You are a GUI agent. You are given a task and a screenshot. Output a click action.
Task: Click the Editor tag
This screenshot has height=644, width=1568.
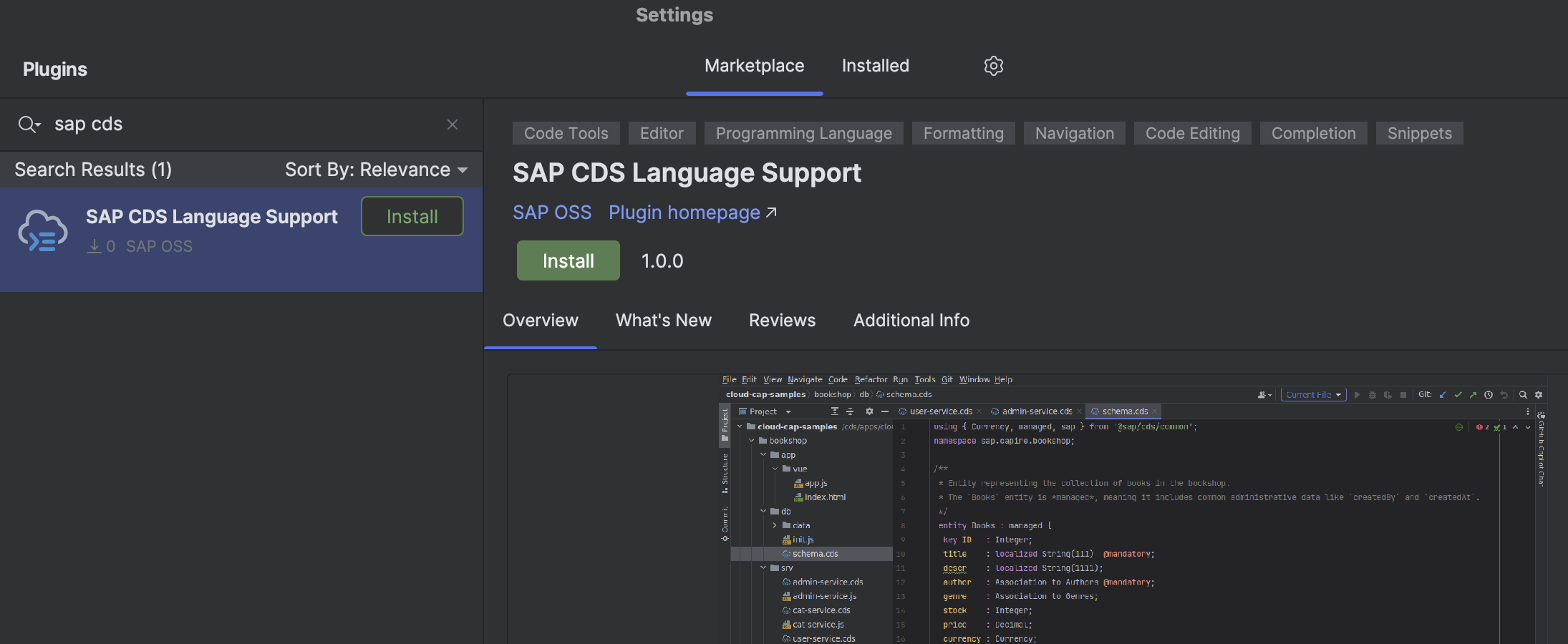click(662, 133)
